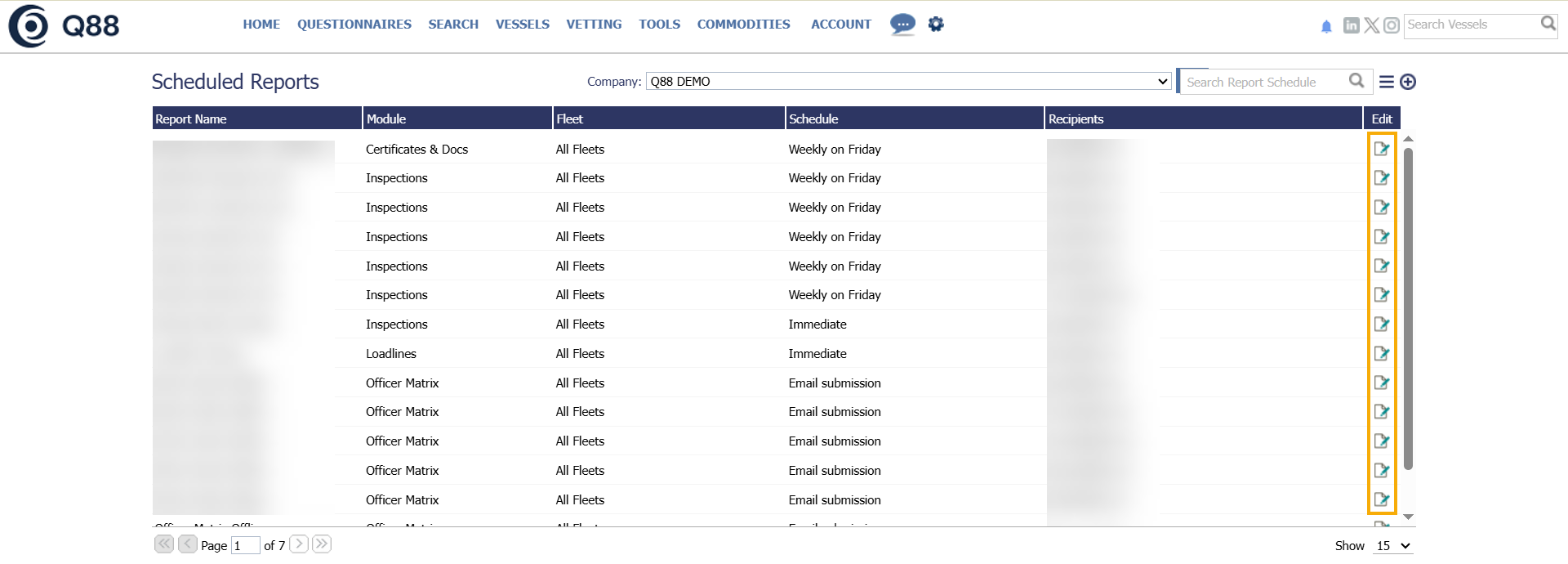
Task: Open the VETTING menu
Action: click(x=594, y=25)
